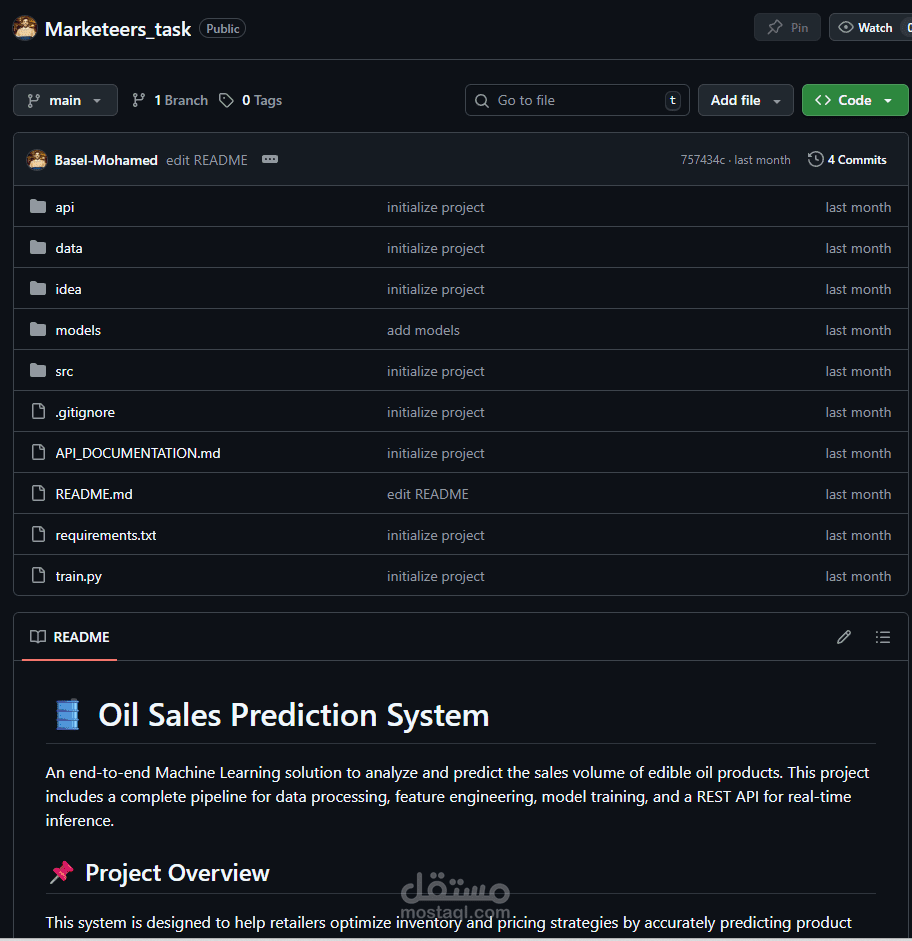This screenshot has width=912, height=941.
Task: Click the Basel-Mohamed avatar in commit row
Action: (37, 160)
